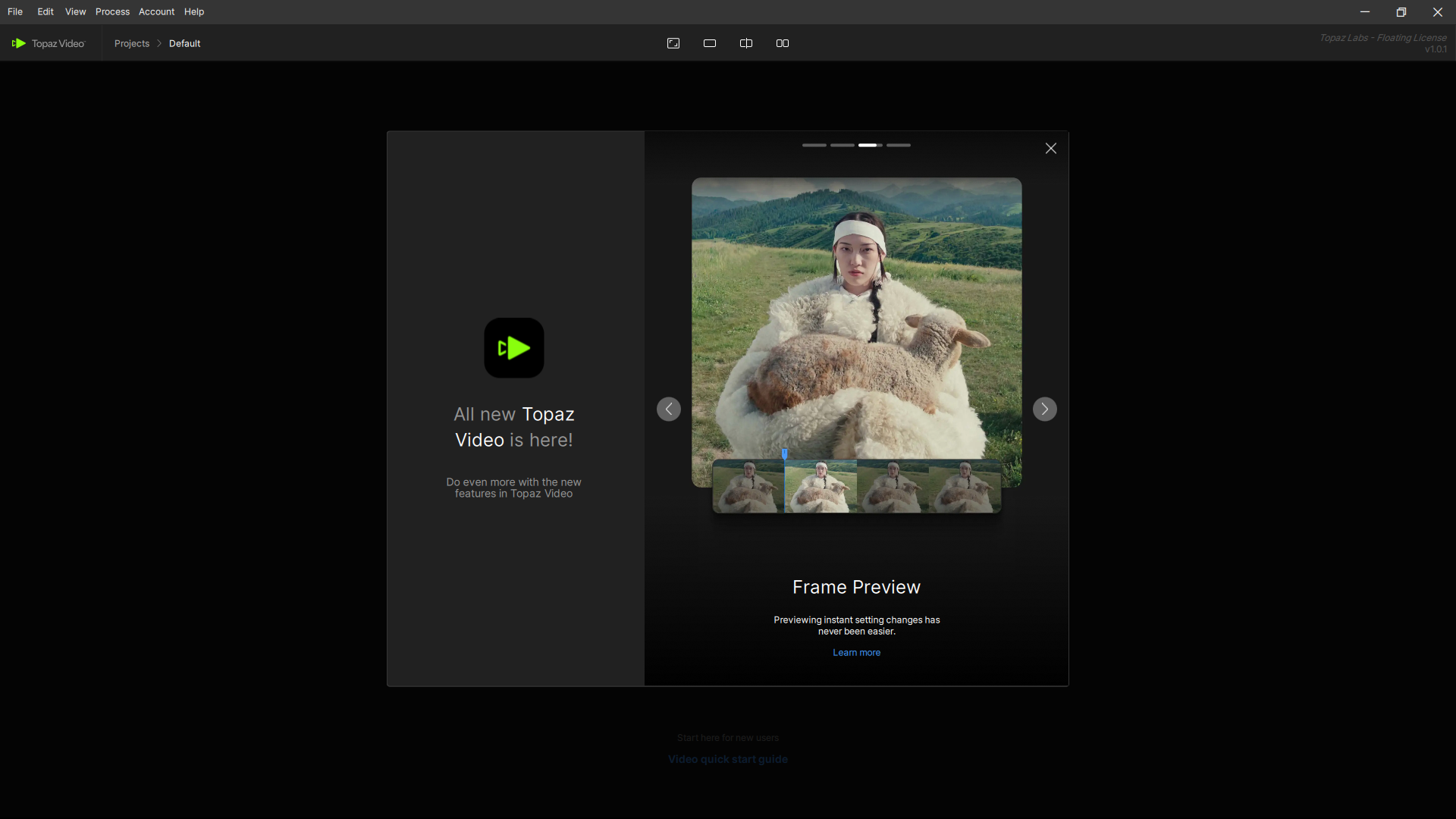Screen dimensions: 1456x819
Task: Click the Projects breadcrumb
Action: (x=132, y=43)
